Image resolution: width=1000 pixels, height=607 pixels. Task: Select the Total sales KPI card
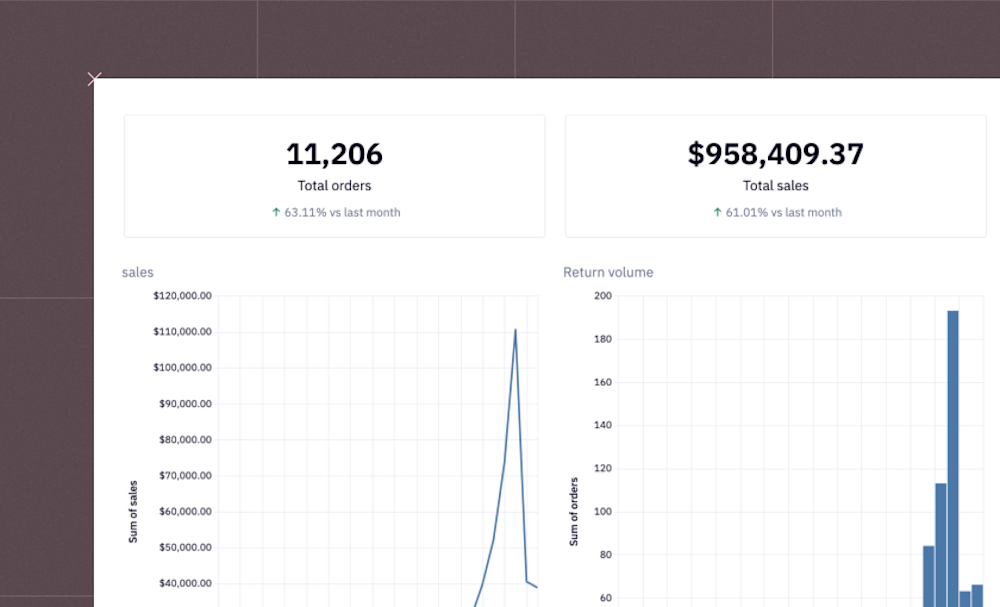point(776,176)
